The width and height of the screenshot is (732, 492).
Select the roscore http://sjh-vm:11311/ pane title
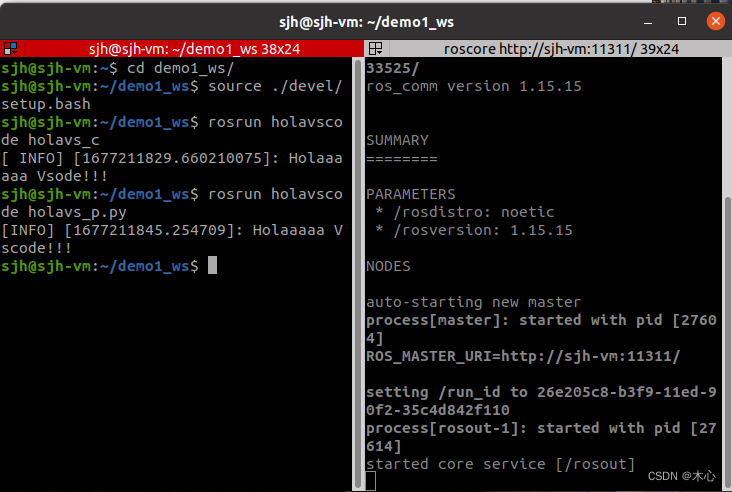click(x=561, y=49)
